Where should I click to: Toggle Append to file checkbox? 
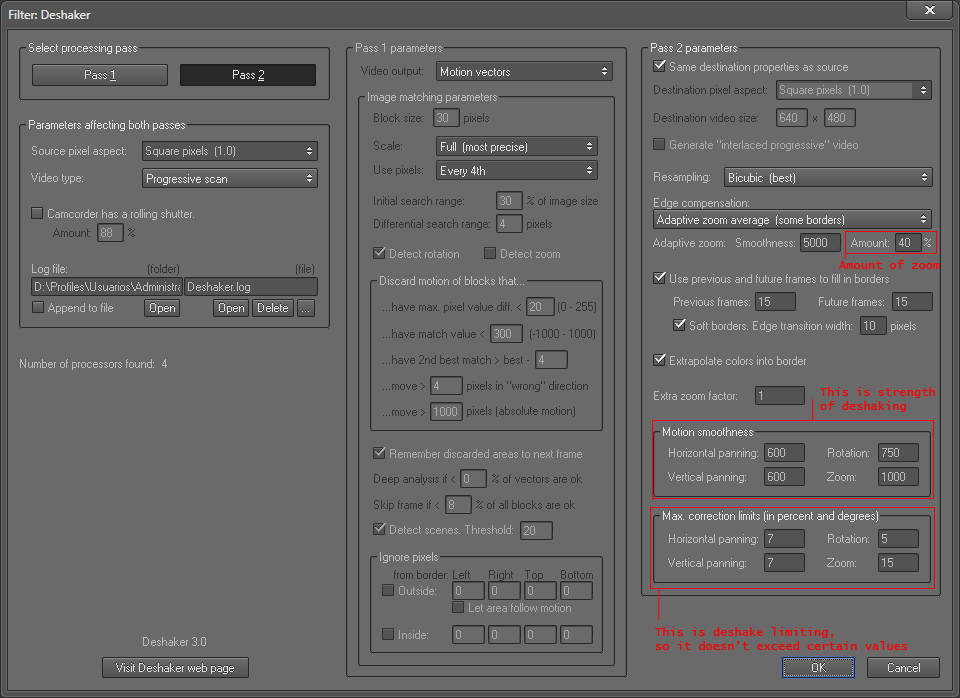tap(38, 307)
